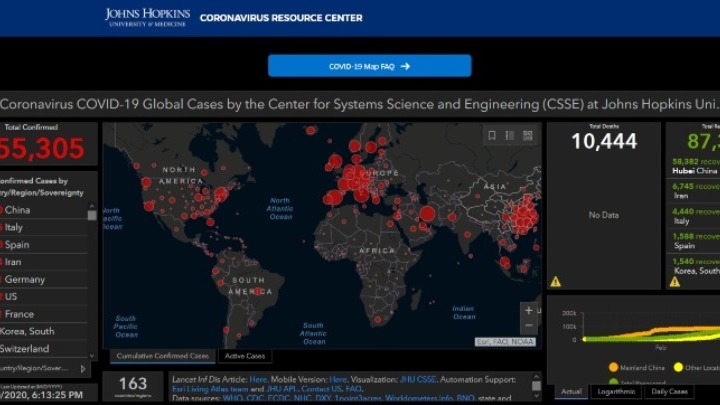The height and width of the screenshot is (405, 720).
Task: Select China in the country list
Action: (44, 210)
